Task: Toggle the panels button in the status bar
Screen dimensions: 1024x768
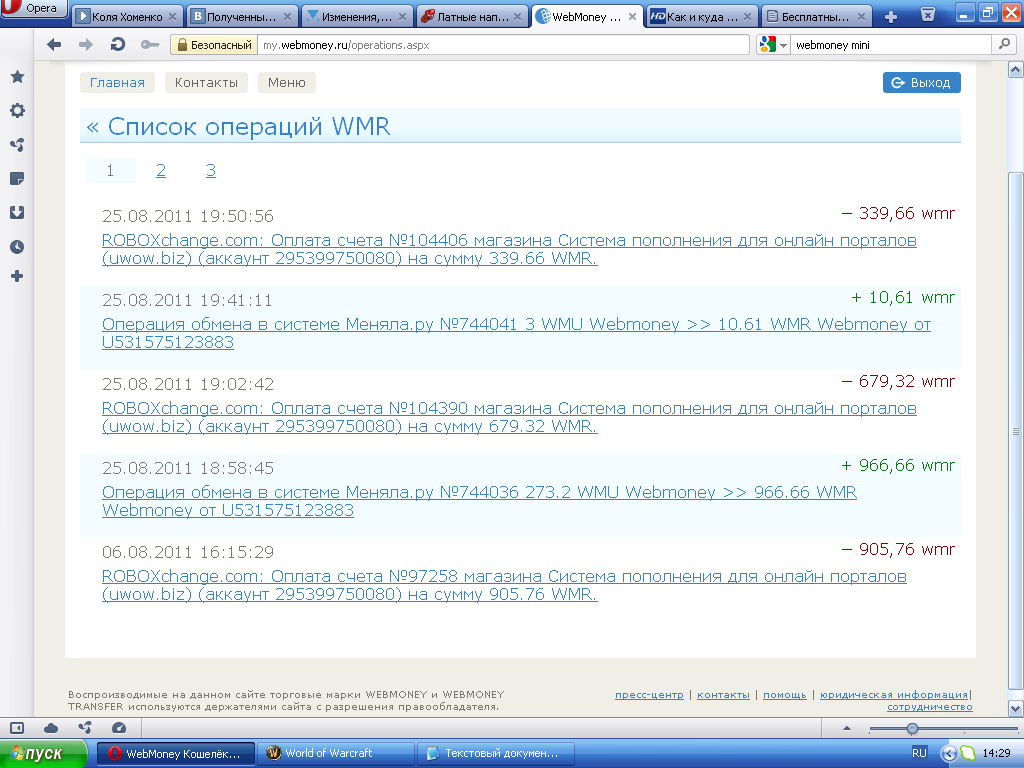Action: point(17,728)
